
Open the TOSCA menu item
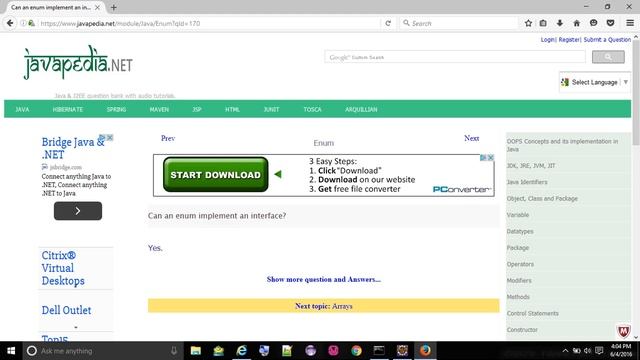(312, 109)
